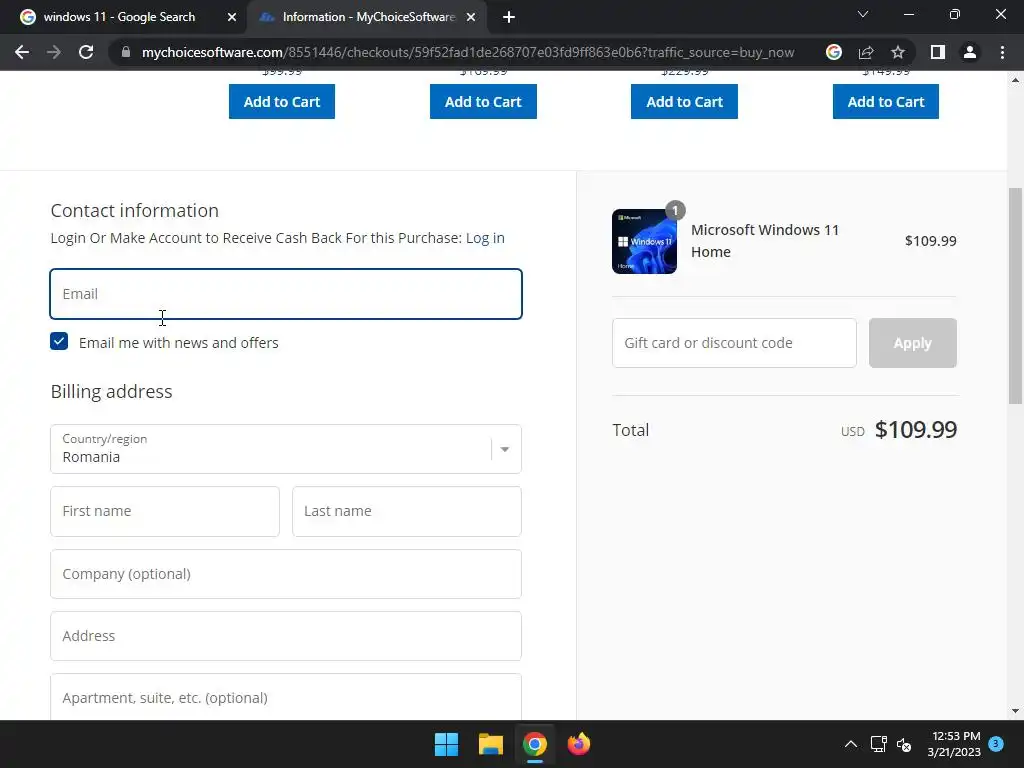Add the $149.99 product to cart
1024x768 pixels.
(886, 101)
